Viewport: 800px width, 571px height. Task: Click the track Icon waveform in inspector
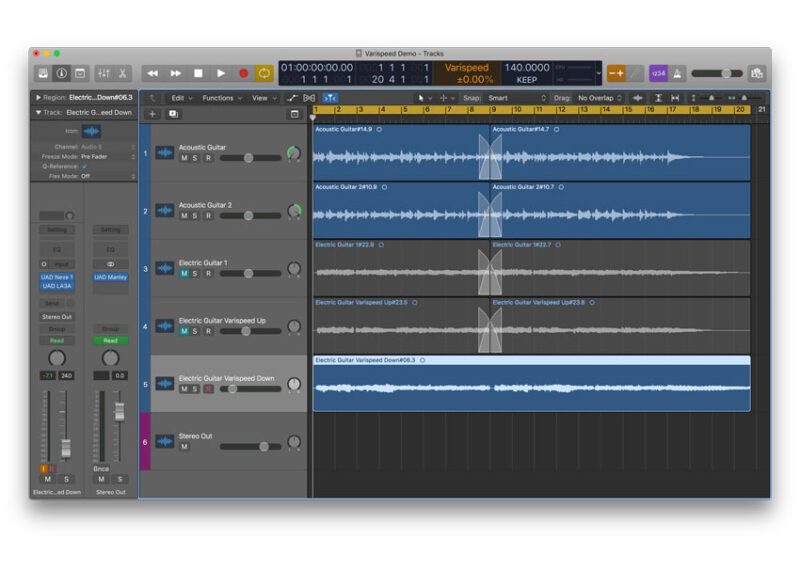click(91, 131)
